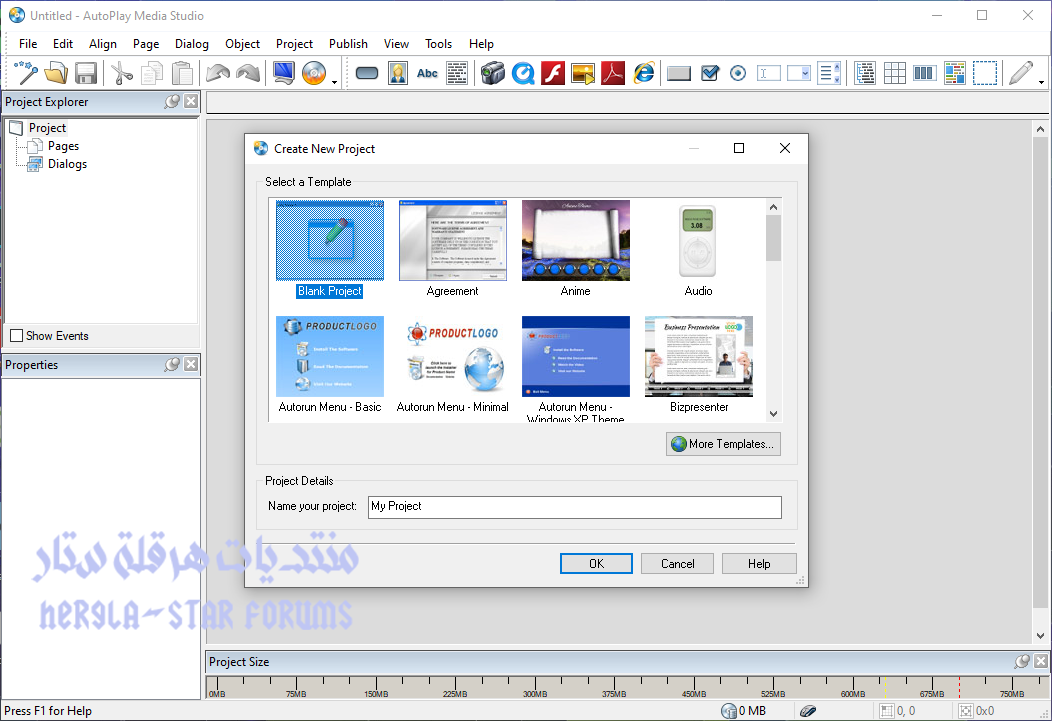Focus the Name your project field

(x=575, y=506)
